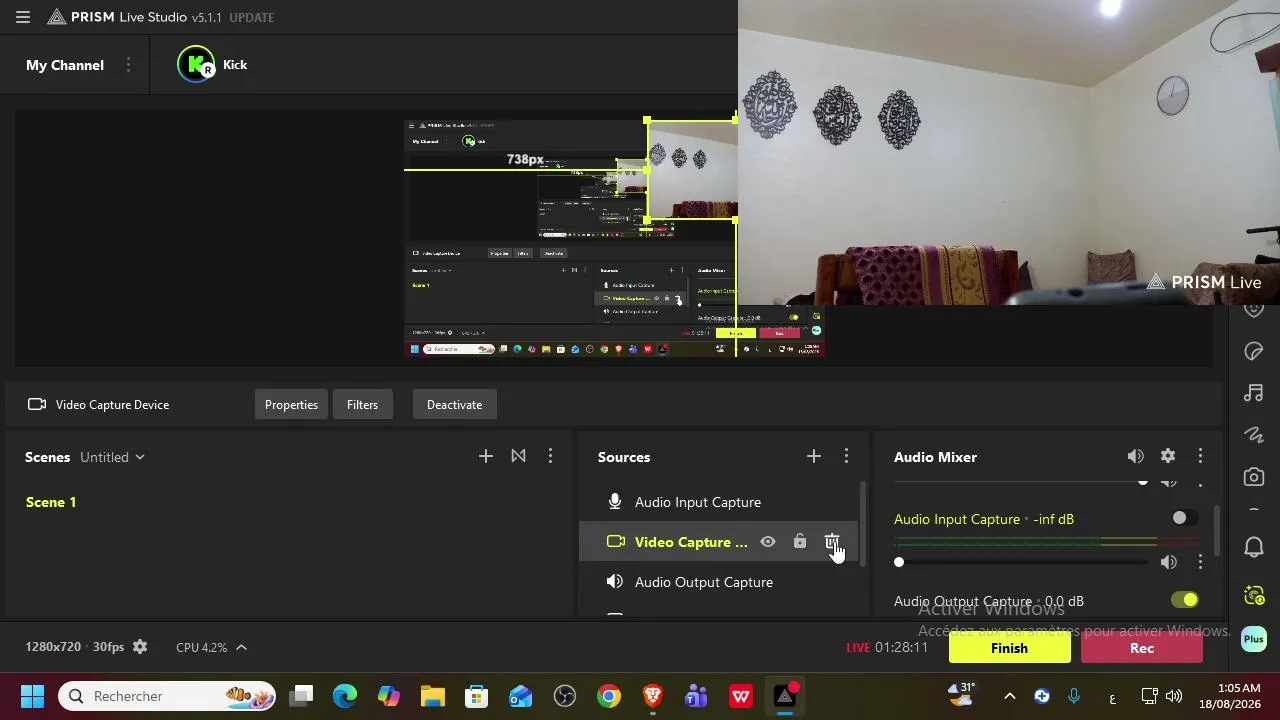Disable the Audio Output Capture switch

(1185, 600)
